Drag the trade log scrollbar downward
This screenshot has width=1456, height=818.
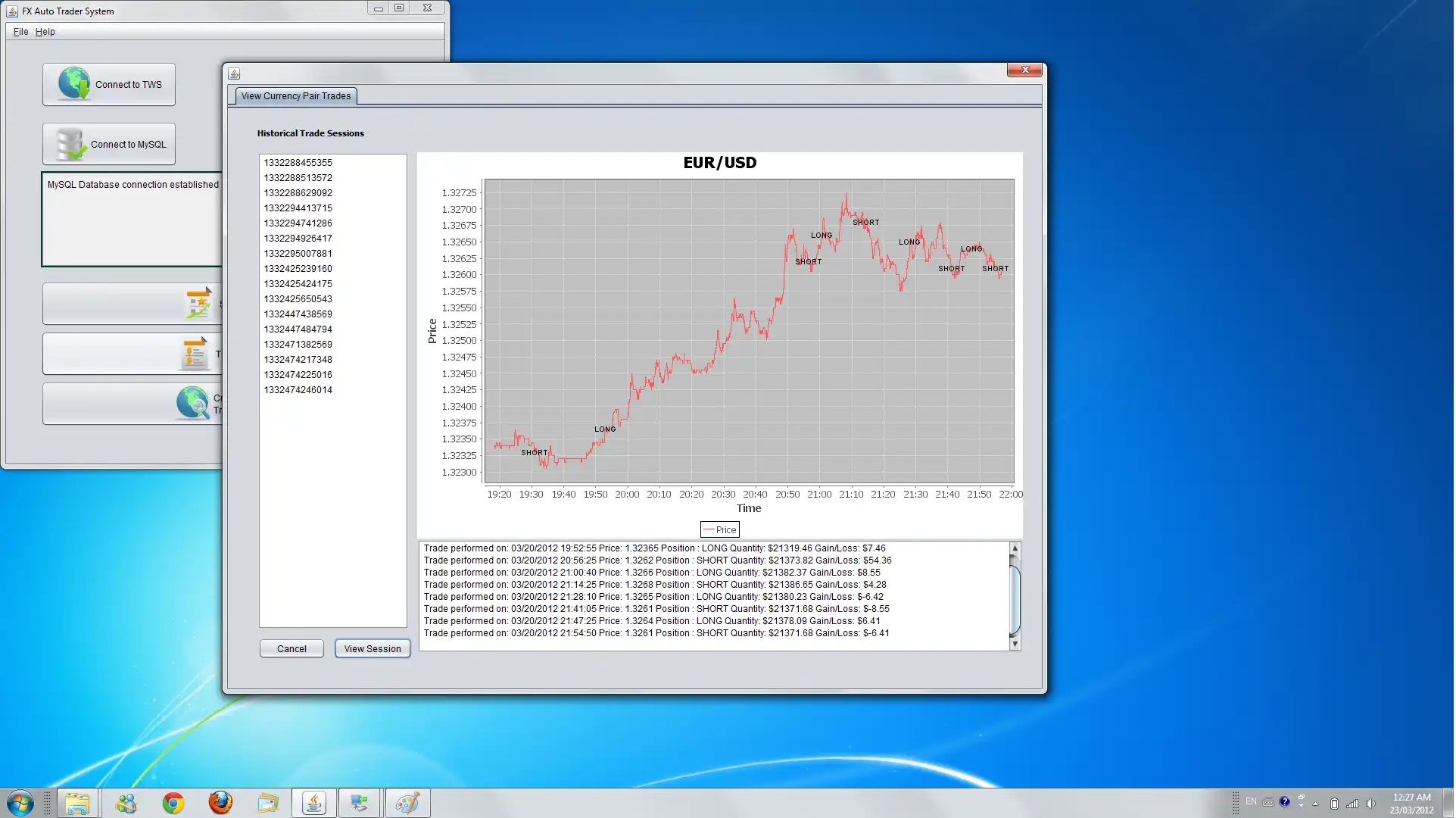pos(1015,644)
